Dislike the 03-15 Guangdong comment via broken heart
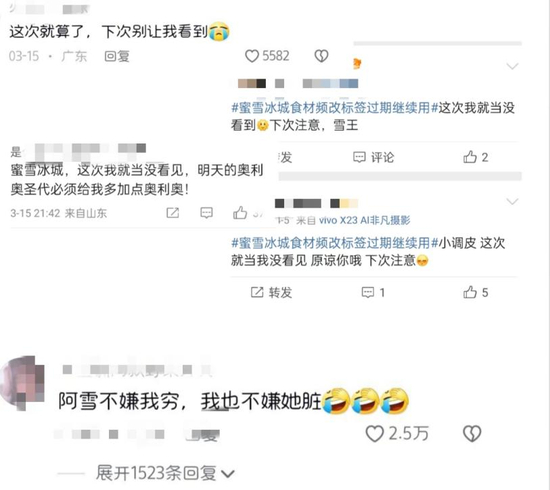550x490 pixels. tap(321, 56)
